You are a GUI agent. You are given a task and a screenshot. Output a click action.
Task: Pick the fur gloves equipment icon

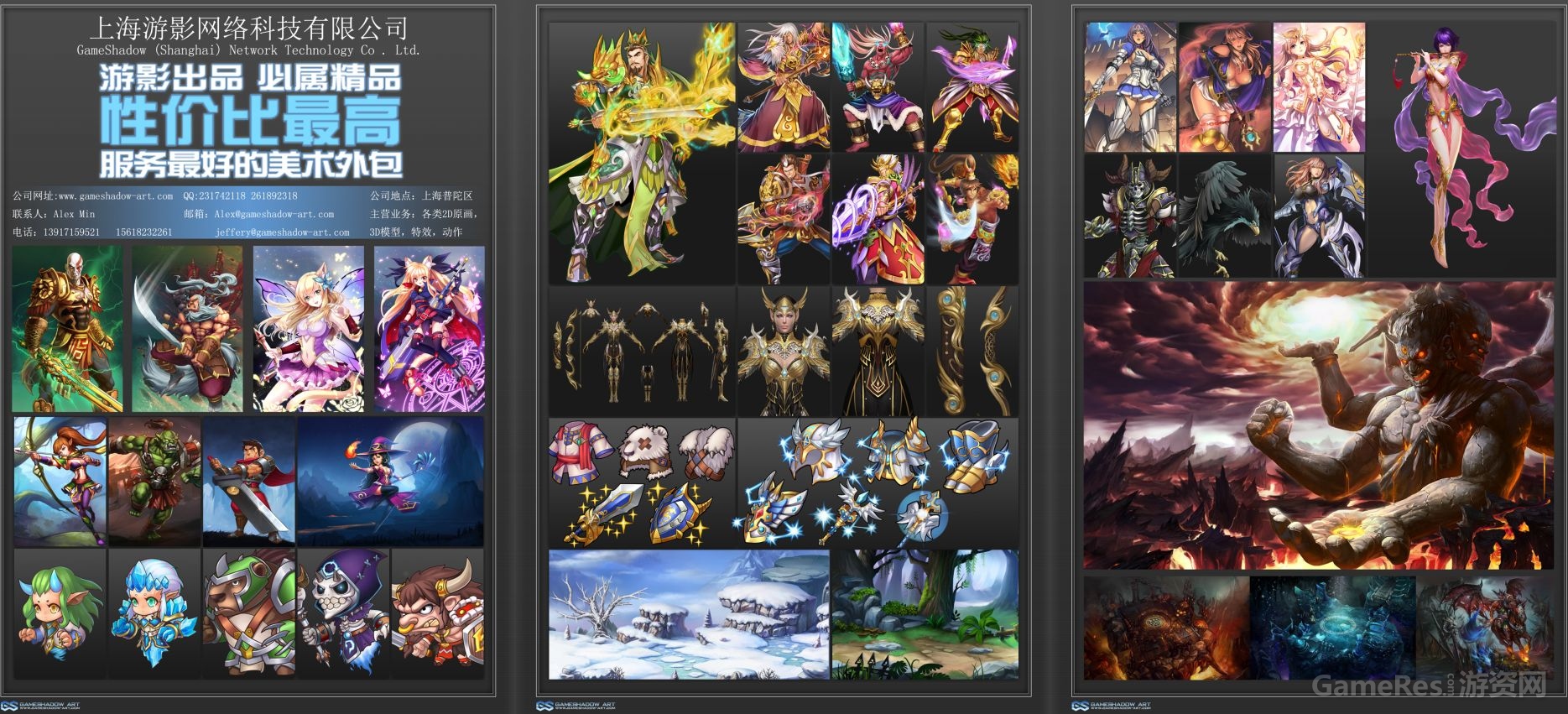pyautogui.click(x=705, y=451)
